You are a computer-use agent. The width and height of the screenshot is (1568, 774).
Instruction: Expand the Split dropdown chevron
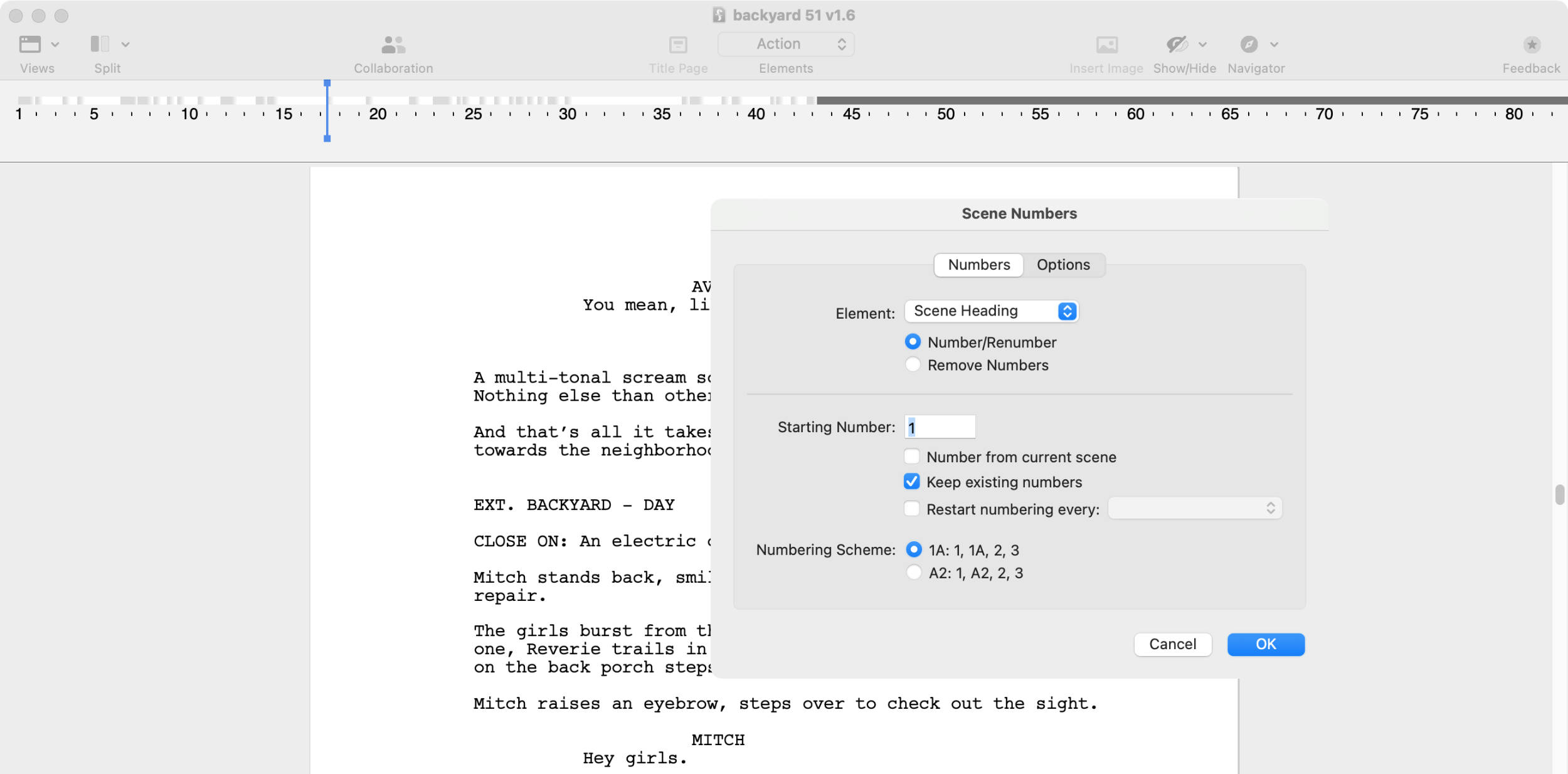click(x=125, y=45)
